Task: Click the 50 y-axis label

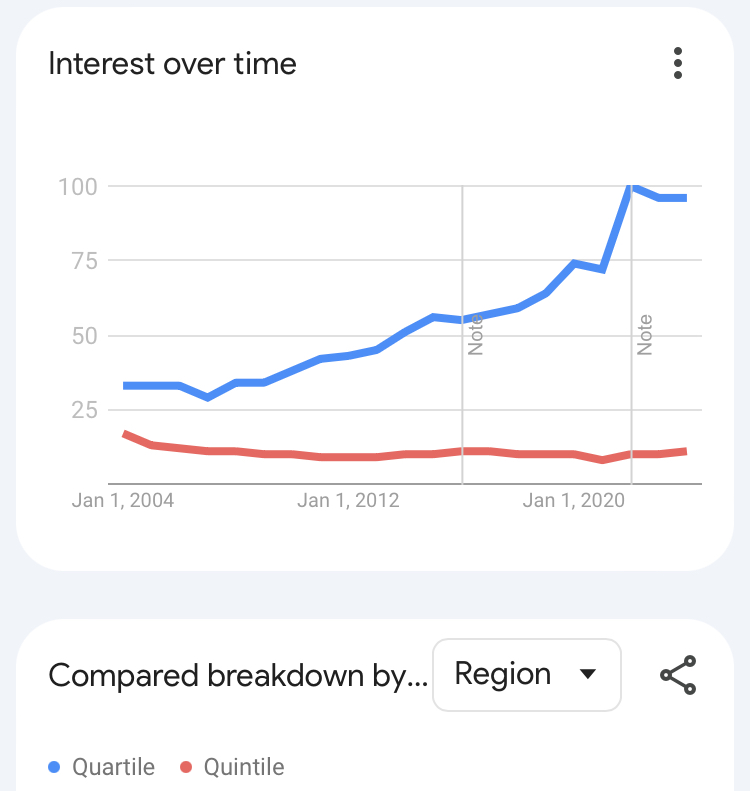Action: (x=84, y=336)
